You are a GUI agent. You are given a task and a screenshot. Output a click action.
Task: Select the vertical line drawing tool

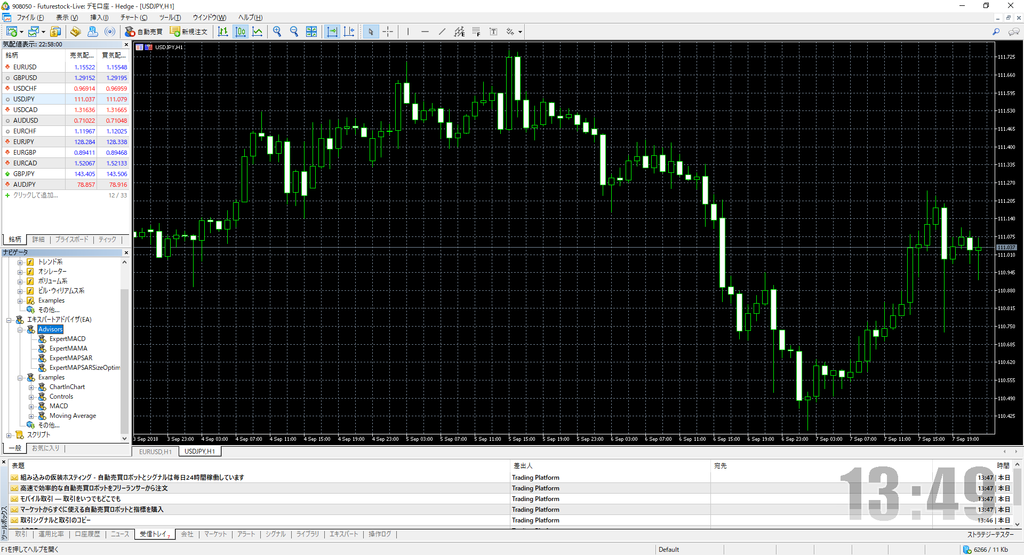click(x=408, y=31)
